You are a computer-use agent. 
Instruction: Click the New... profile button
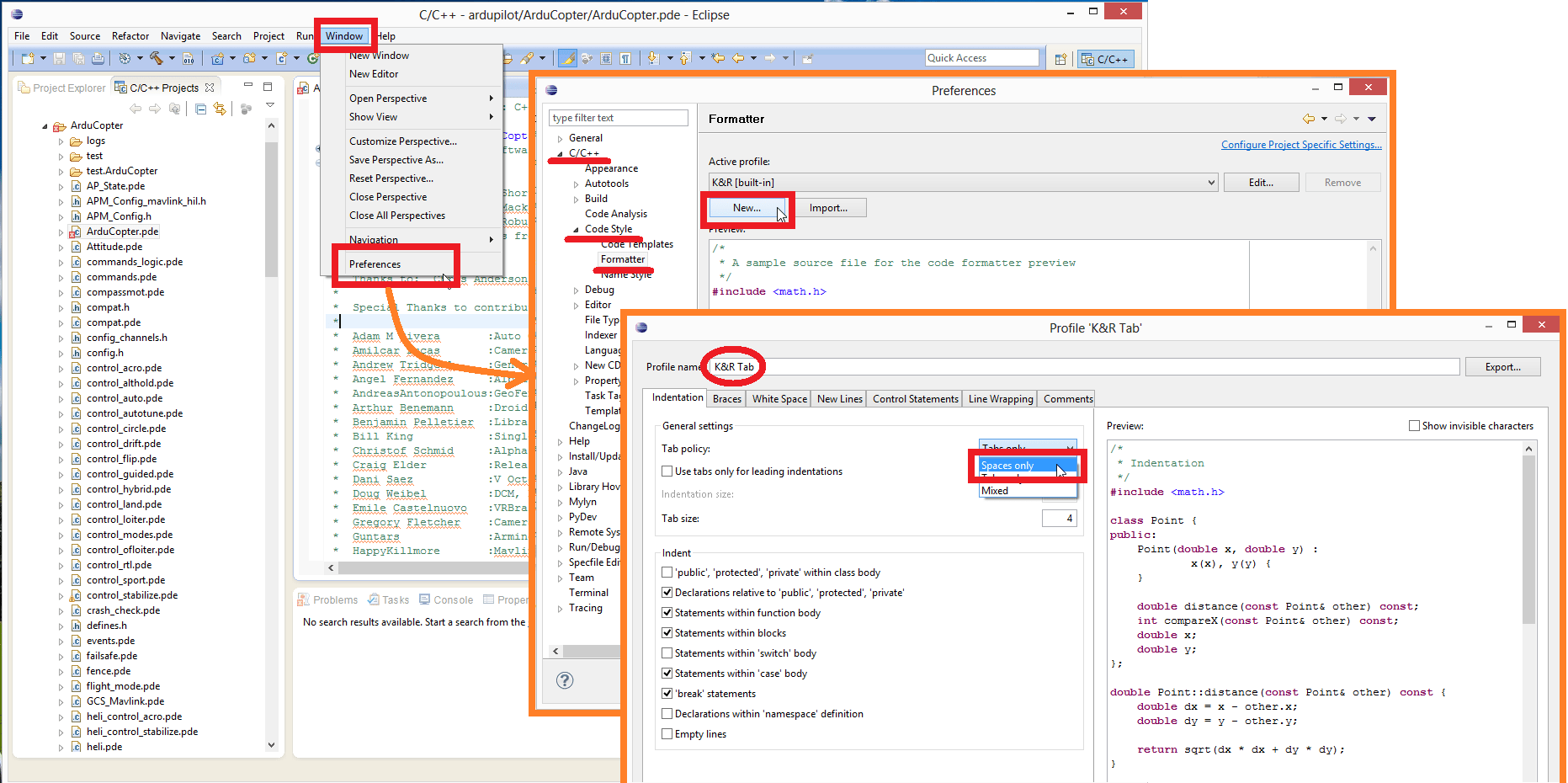click(x=747, y=207)
